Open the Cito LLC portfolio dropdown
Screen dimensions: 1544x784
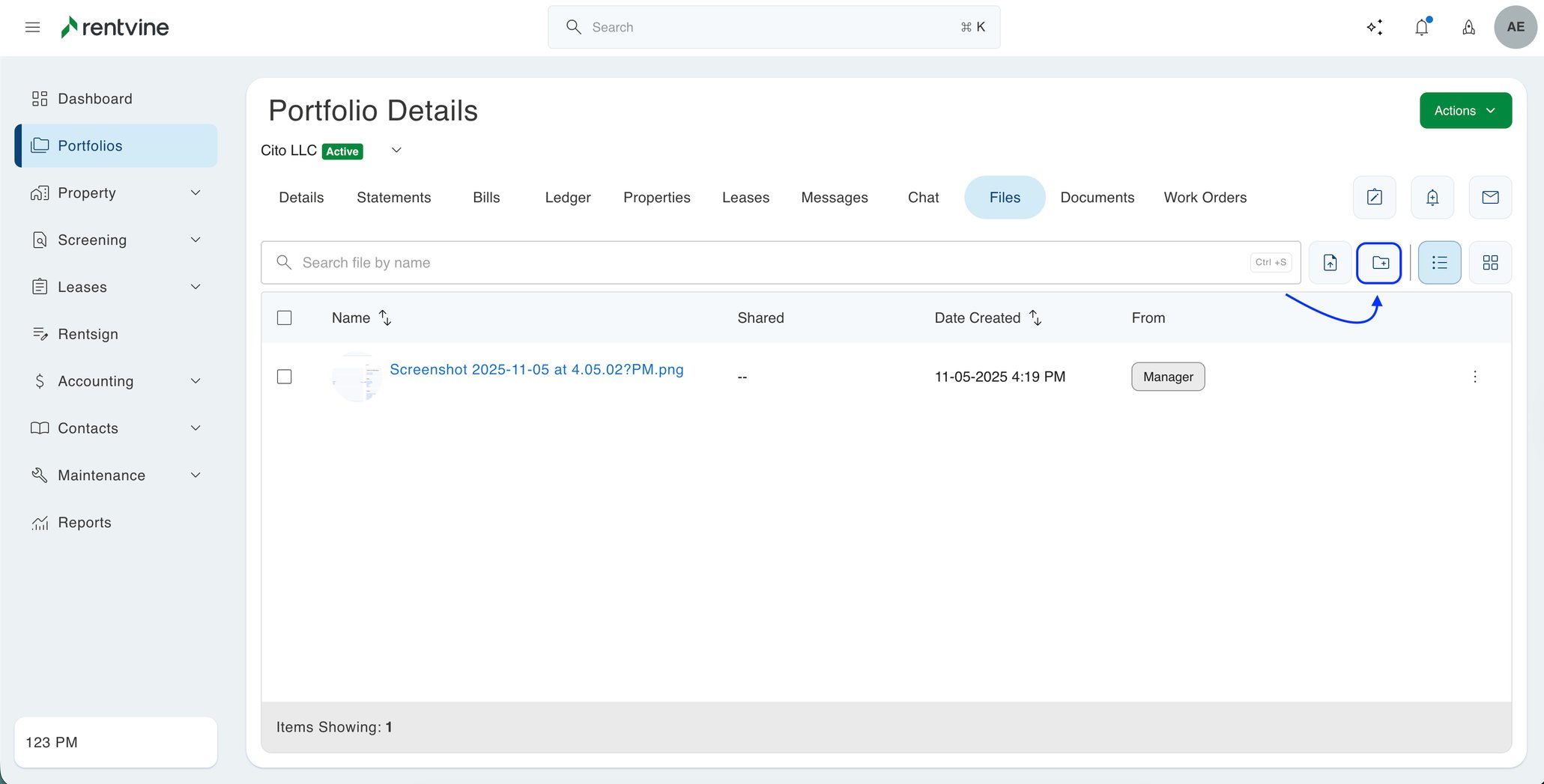[x=396, y=151]
